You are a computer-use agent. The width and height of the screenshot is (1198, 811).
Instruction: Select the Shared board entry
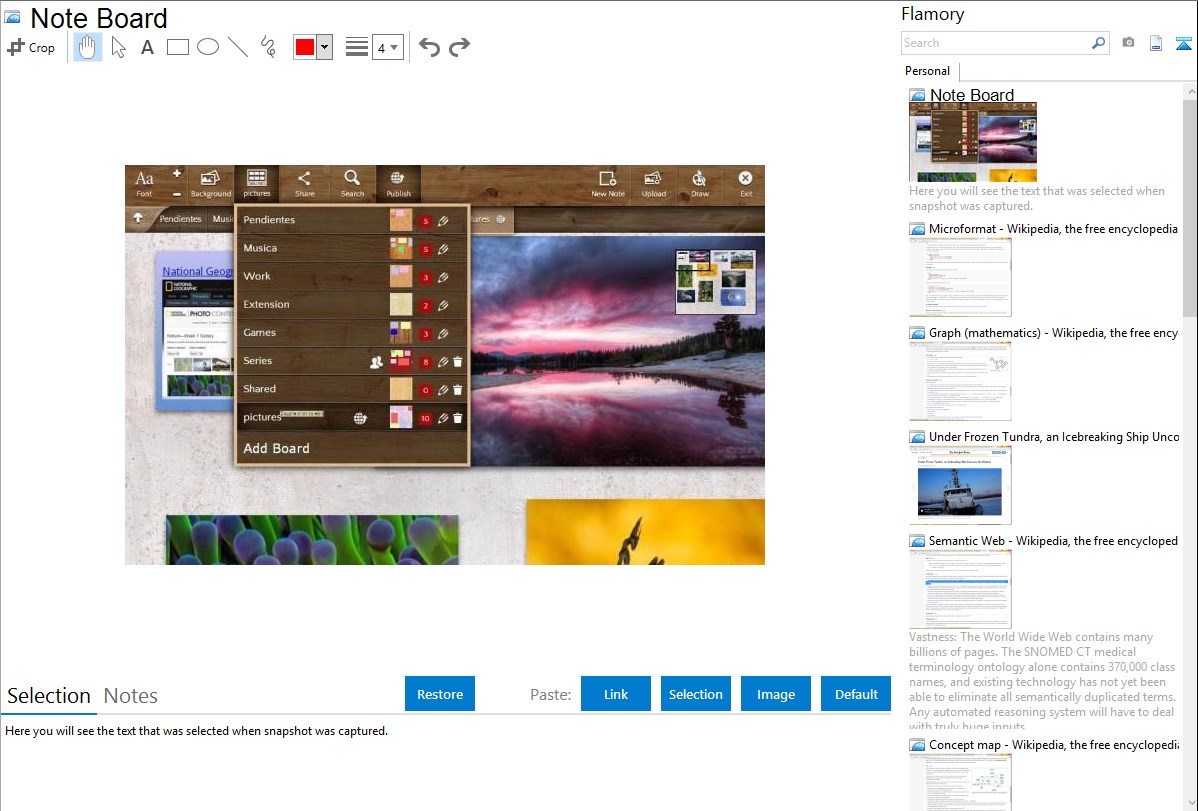351,389
